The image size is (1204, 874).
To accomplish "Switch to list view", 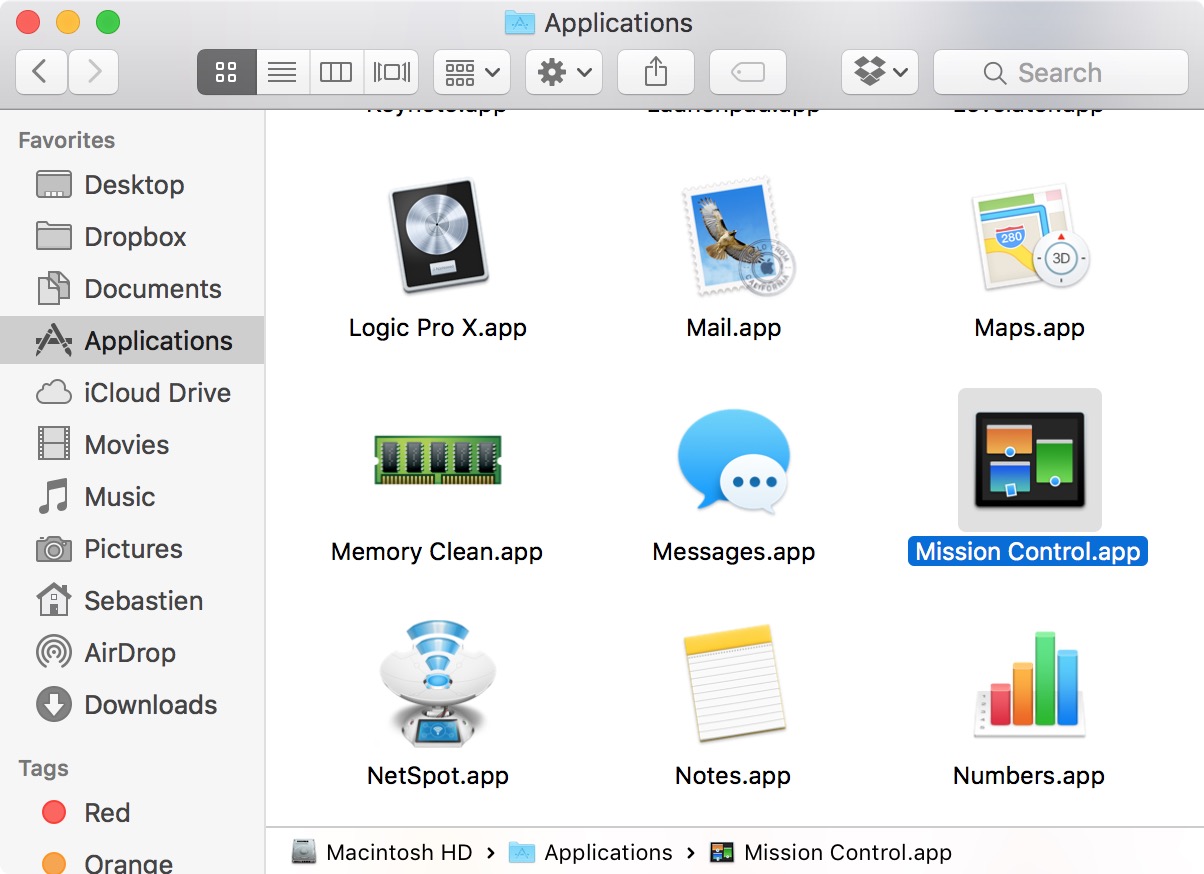I will (281, 71).
